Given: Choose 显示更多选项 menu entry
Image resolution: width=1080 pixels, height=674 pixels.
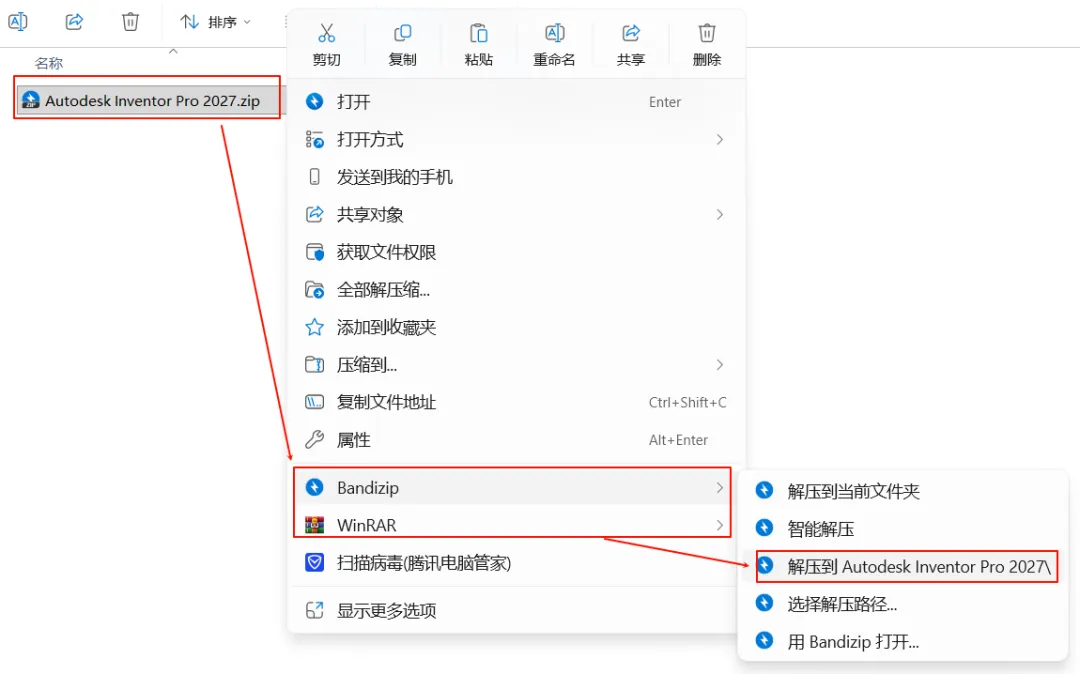Looking at the screenshot, I should click(516, 611).
